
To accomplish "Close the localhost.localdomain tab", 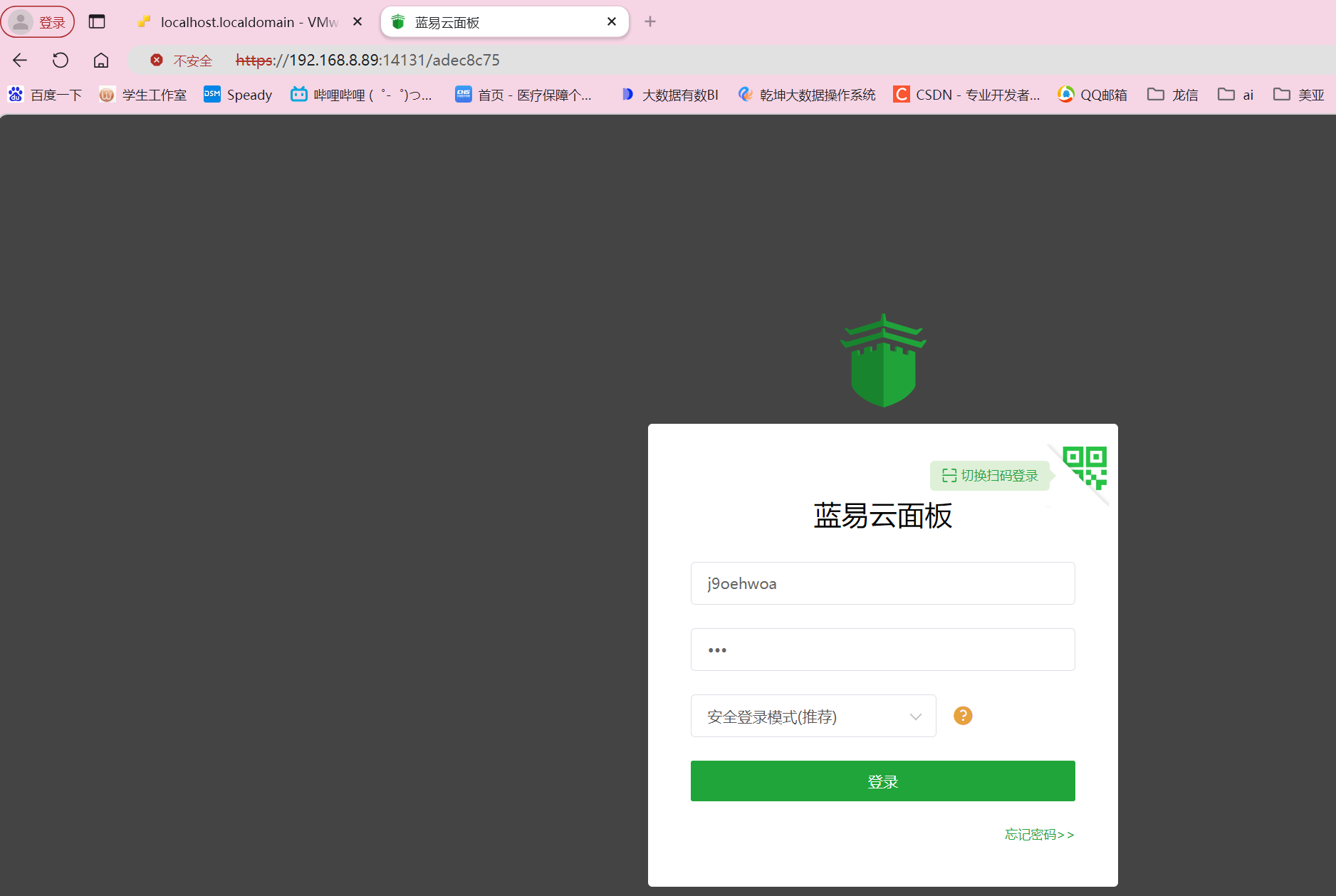I will click(x=358, y=21).
